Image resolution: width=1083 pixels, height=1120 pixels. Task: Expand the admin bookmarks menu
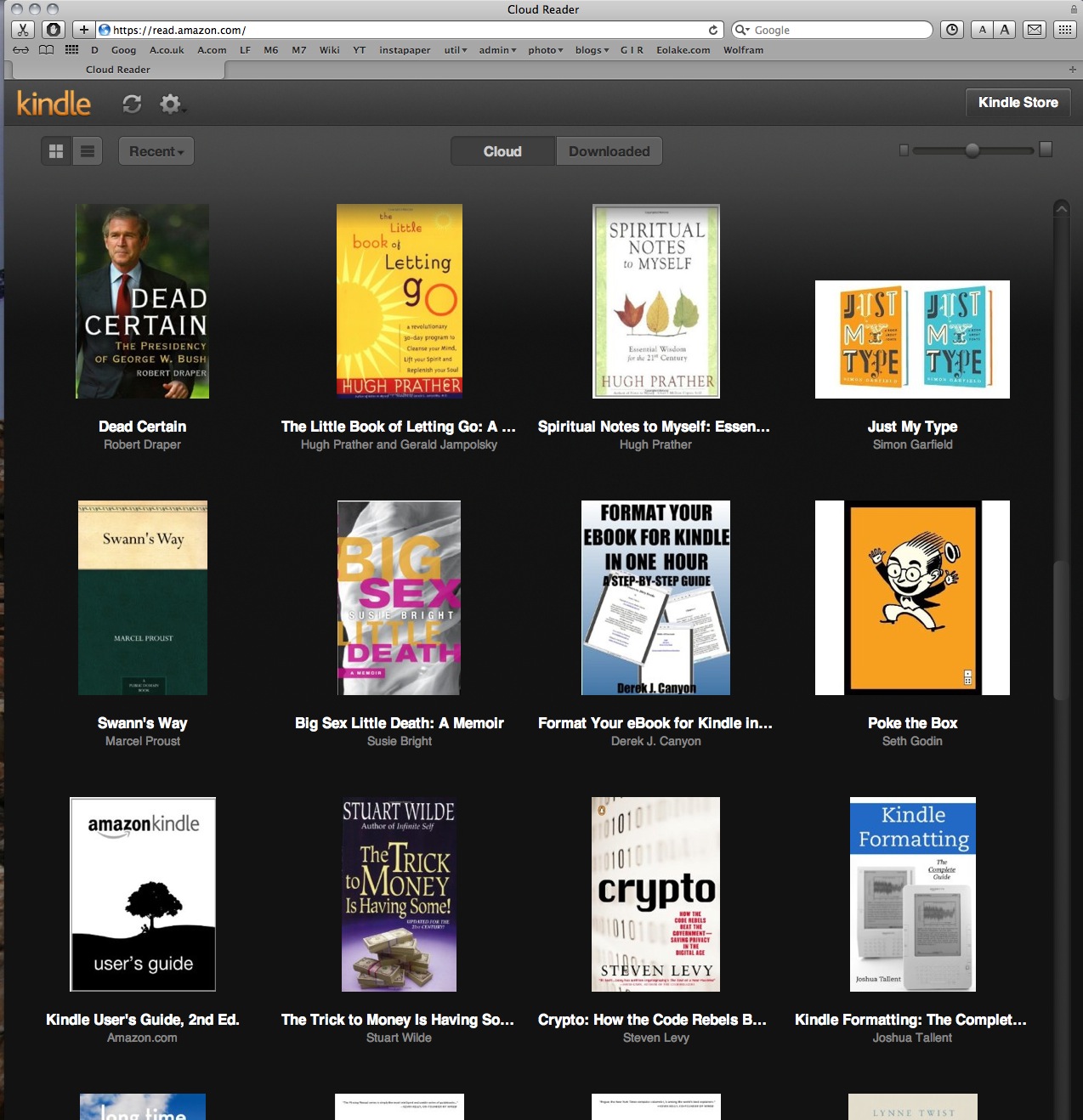(x=496, y=50)
